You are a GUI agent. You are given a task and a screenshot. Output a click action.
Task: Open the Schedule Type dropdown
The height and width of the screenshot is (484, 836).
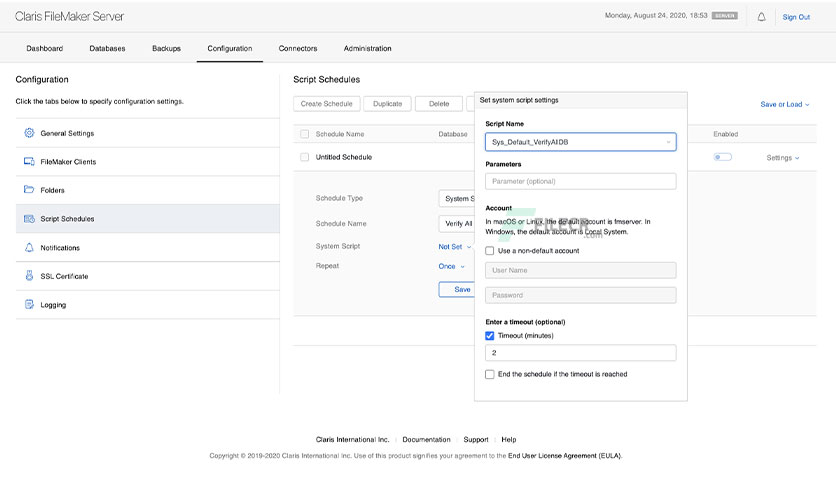coord(456,198)
